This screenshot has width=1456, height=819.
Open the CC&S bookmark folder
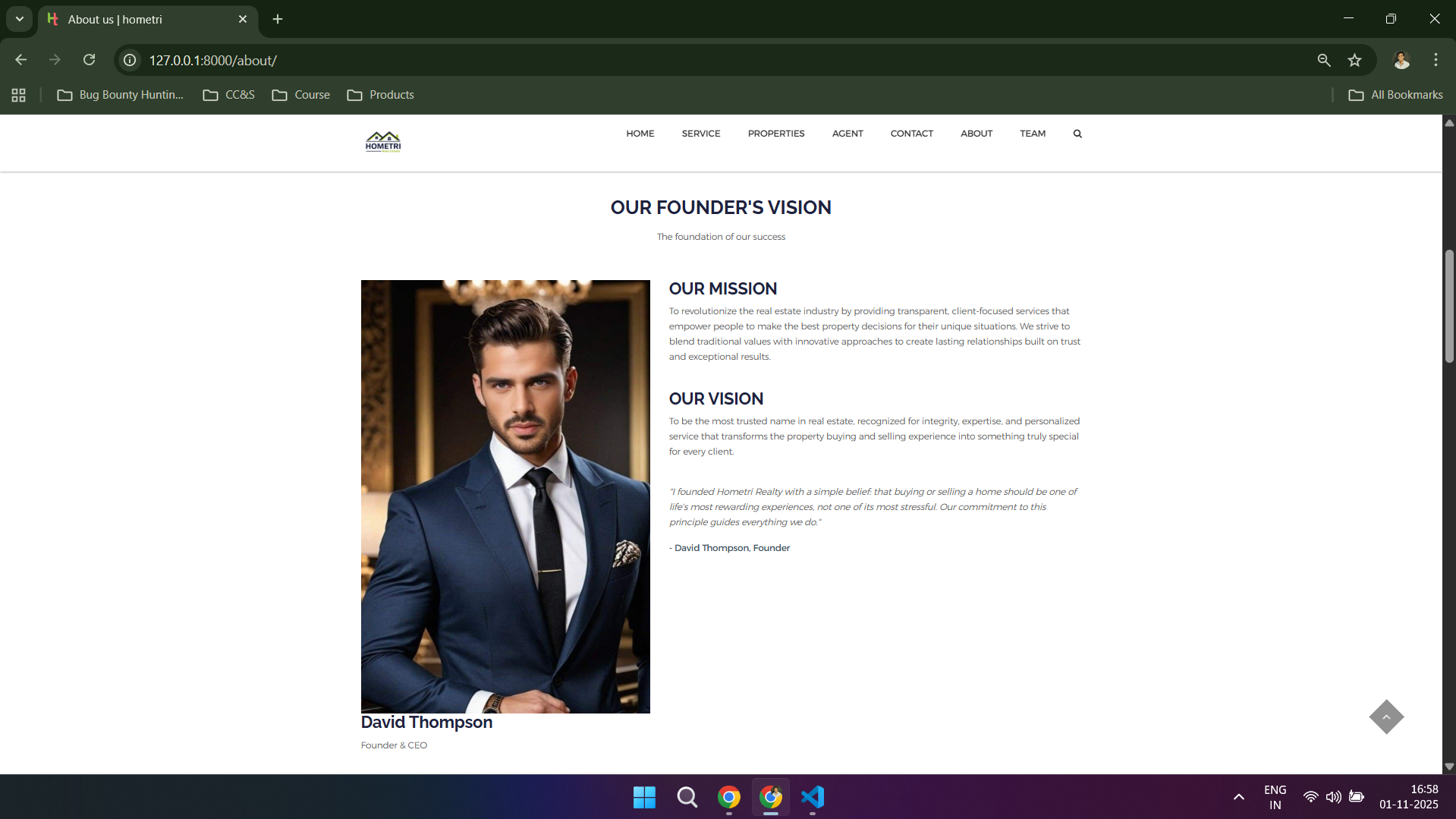[x=229, y=95]
